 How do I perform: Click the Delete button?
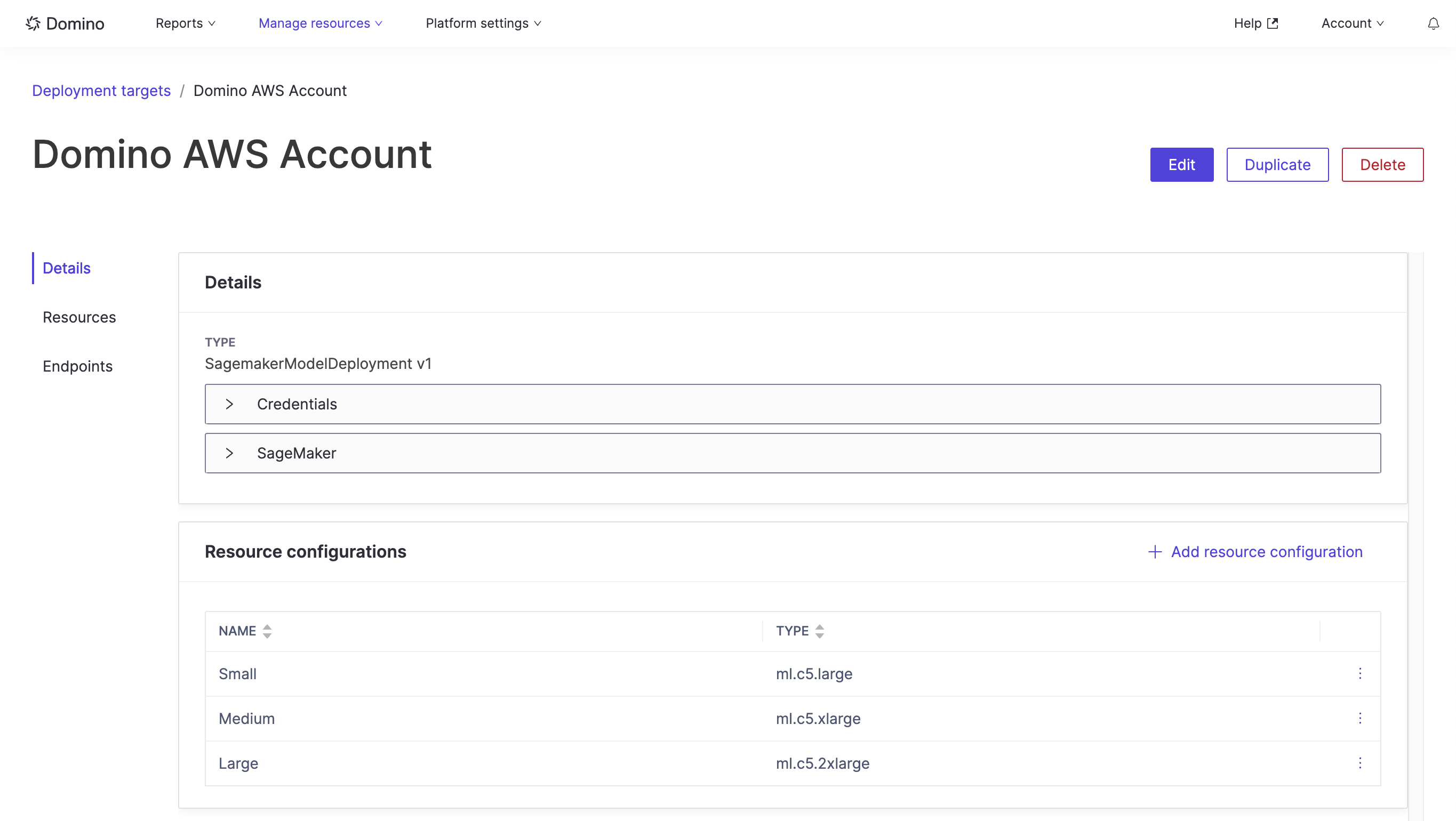coord(1382,164)
